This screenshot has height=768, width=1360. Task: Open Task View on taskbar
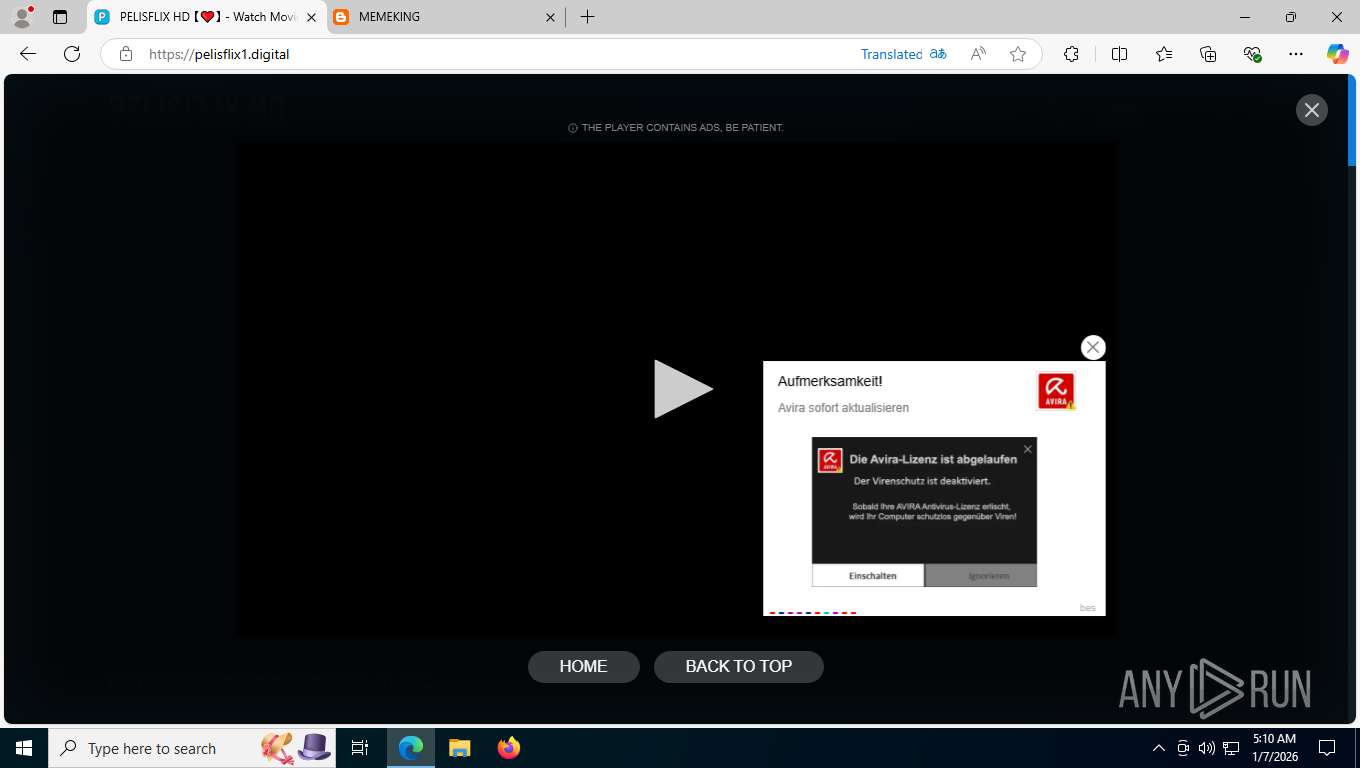click(360, 748)
